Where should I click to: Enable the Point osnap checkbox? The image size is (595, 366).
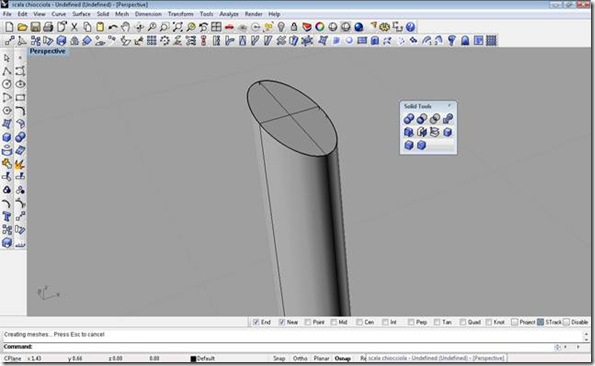[308, 322]
